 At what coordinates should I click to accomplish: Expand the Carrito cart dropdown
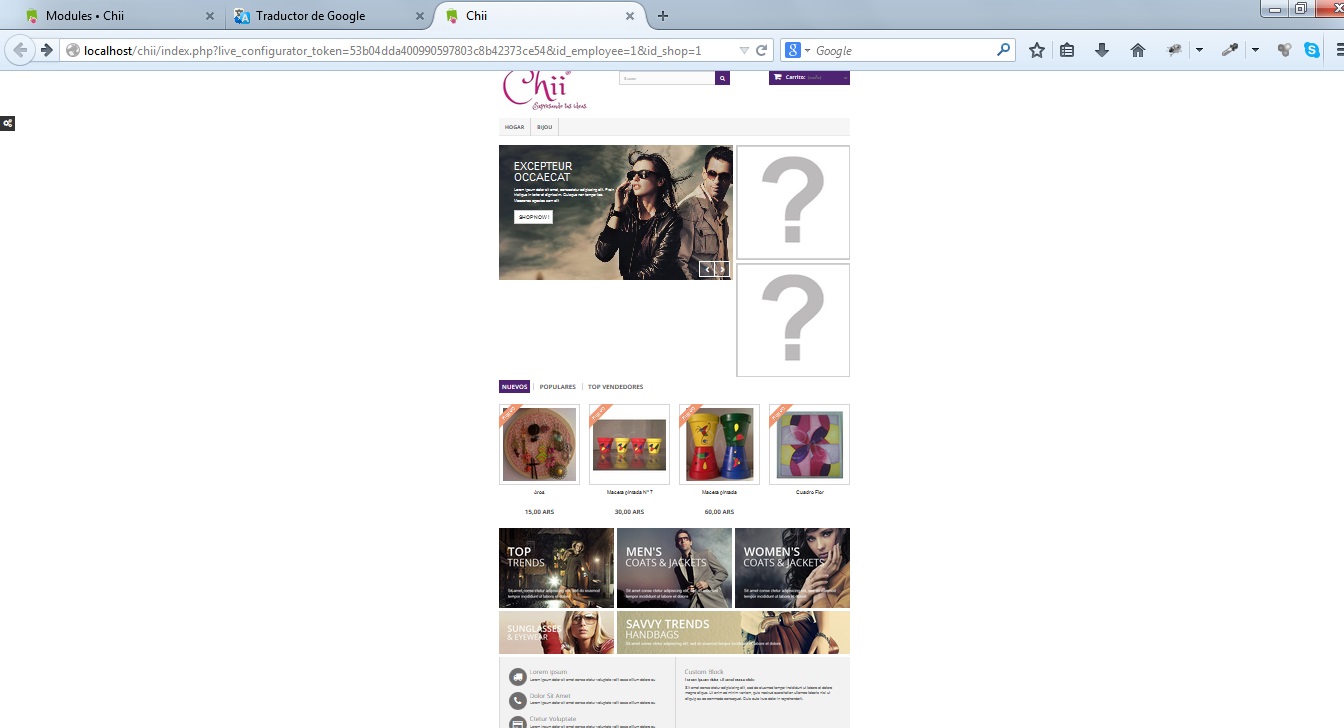point(809,78)
